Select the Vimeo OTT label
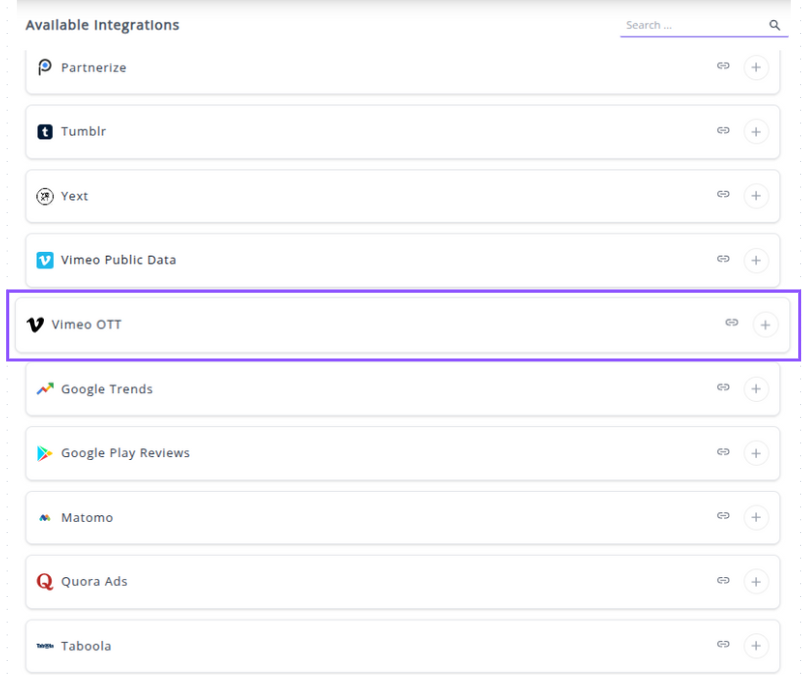The height and width of the screenshot is (679, 807). click(86, 324)
